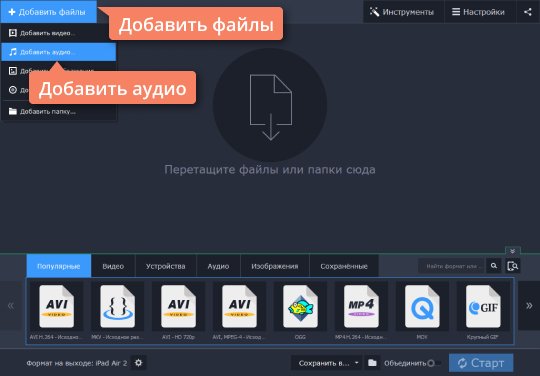Choose Добавить видео from the menu
Screen dimensions: 540x376
59,33
